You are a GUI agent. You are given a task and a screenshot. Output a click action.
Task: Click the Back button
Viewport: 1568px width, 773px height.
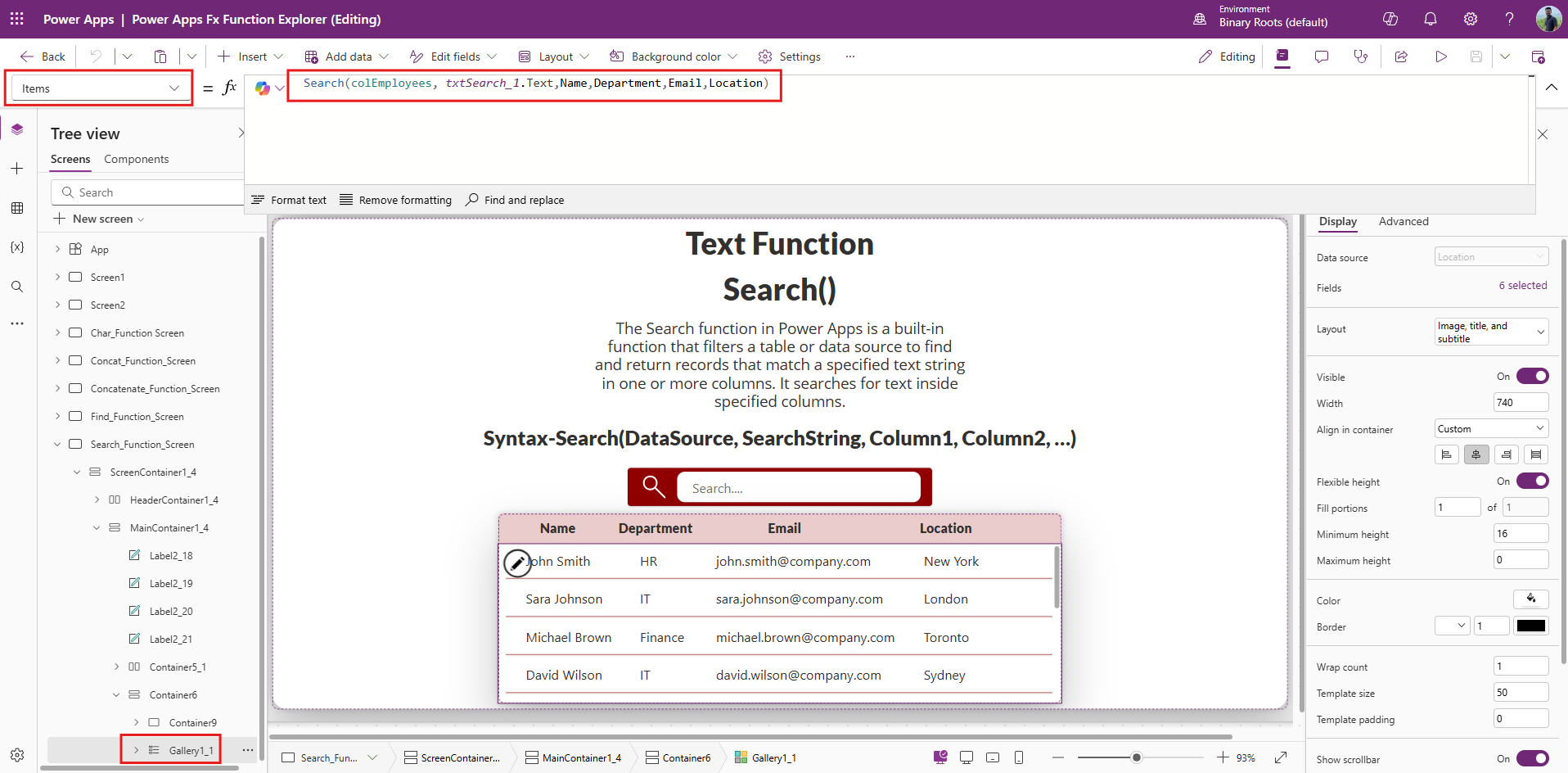pos(43,57)
